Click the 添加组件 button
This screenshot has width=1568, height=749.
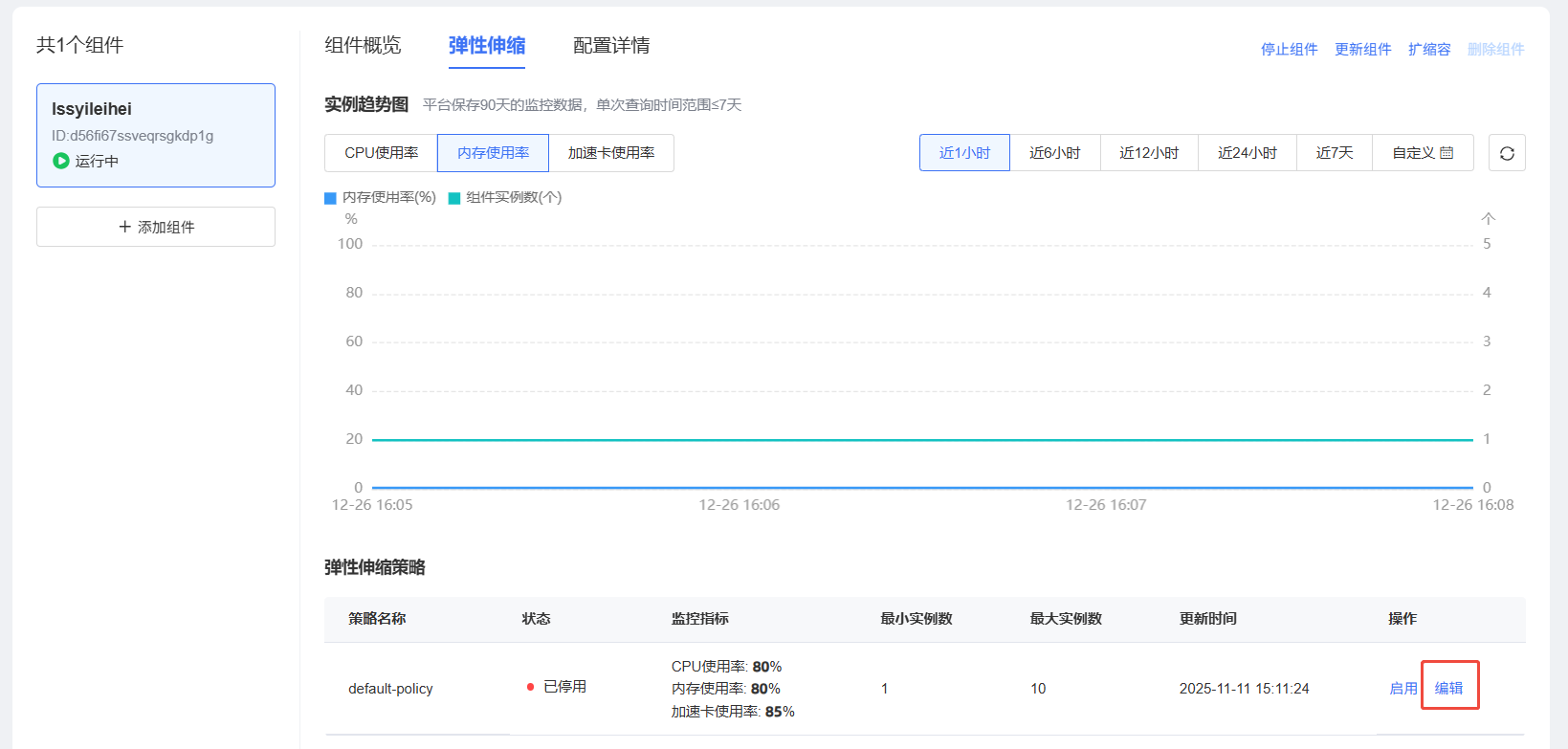click(156, 227)
